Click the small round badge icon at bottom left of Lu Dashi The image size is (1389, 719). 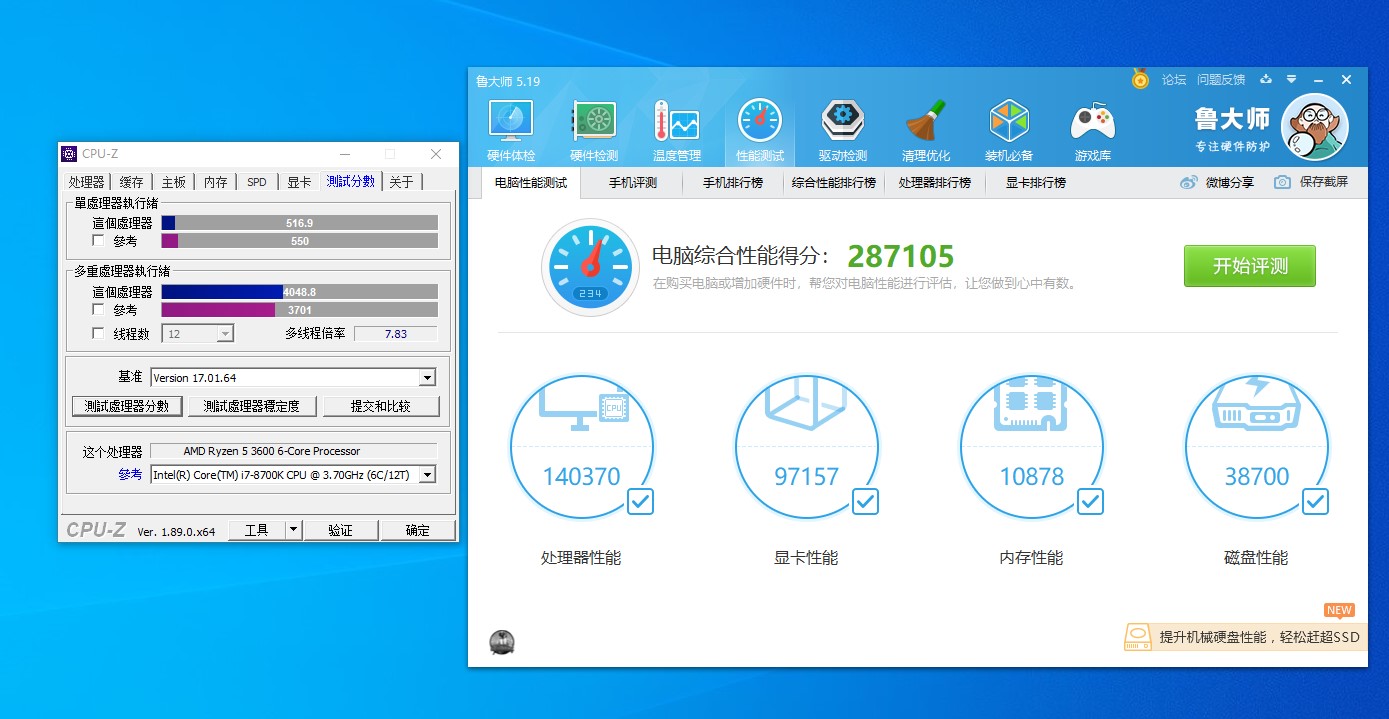click(x=502, y=643)
